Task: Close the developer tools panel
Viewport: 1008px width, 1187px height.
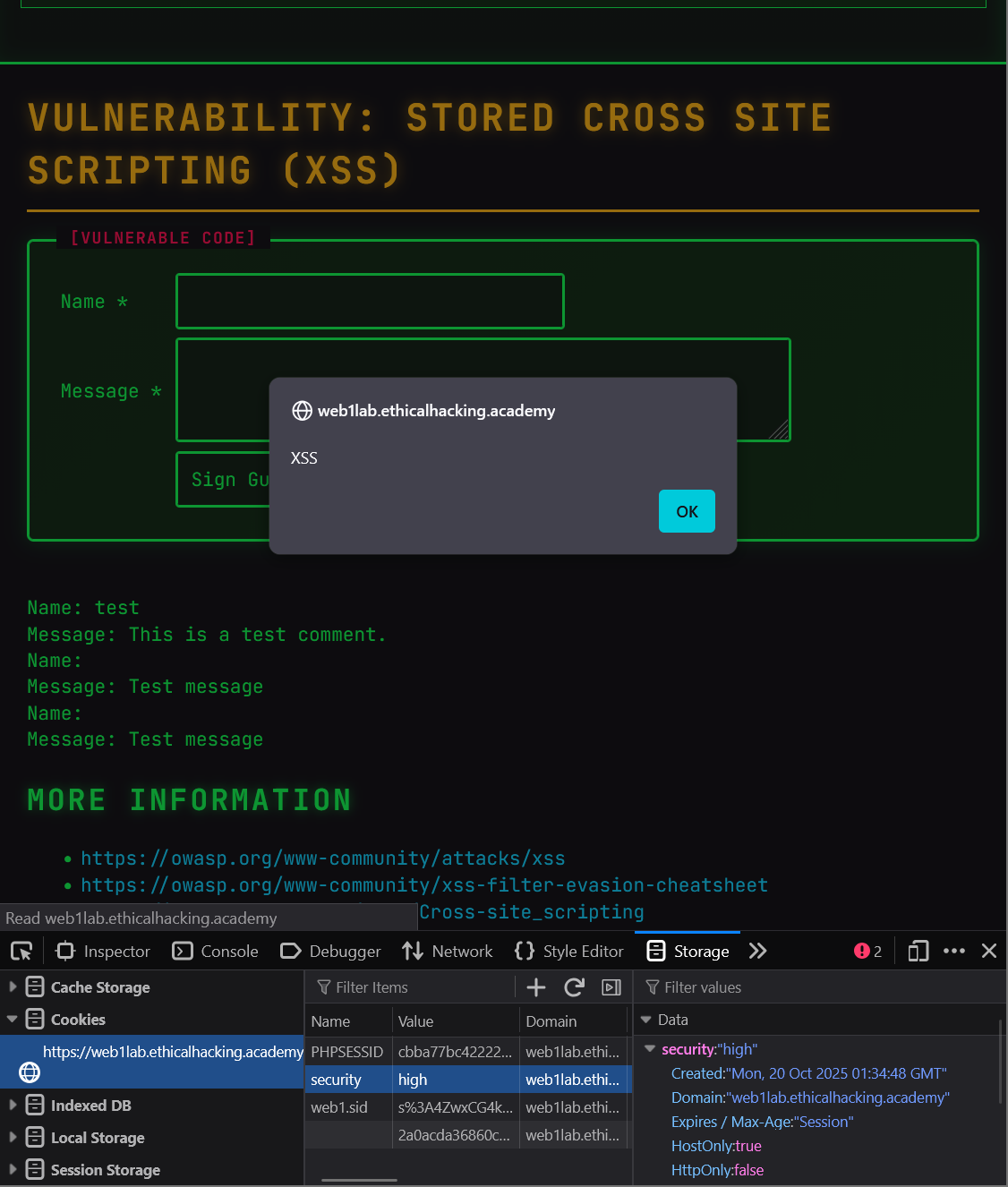Action: point(989,951)
